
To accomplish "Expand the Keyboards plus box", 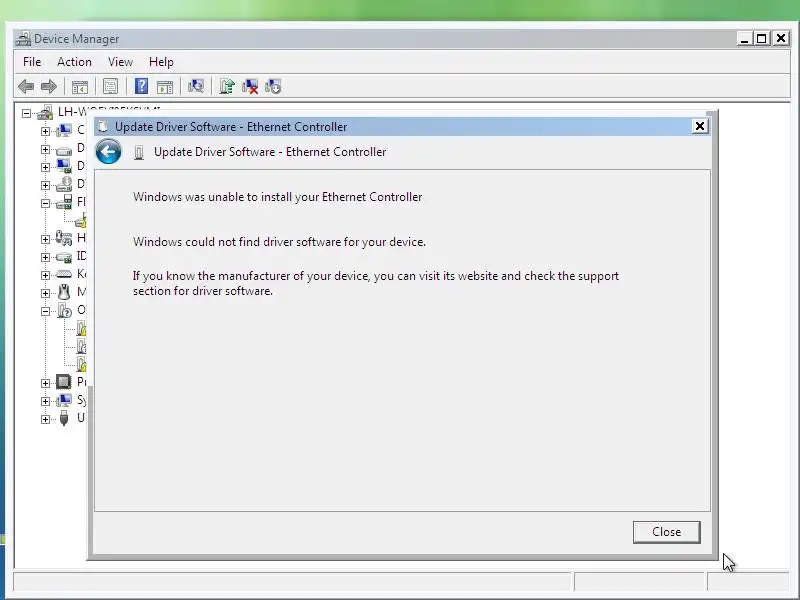I will click(45, 275).
